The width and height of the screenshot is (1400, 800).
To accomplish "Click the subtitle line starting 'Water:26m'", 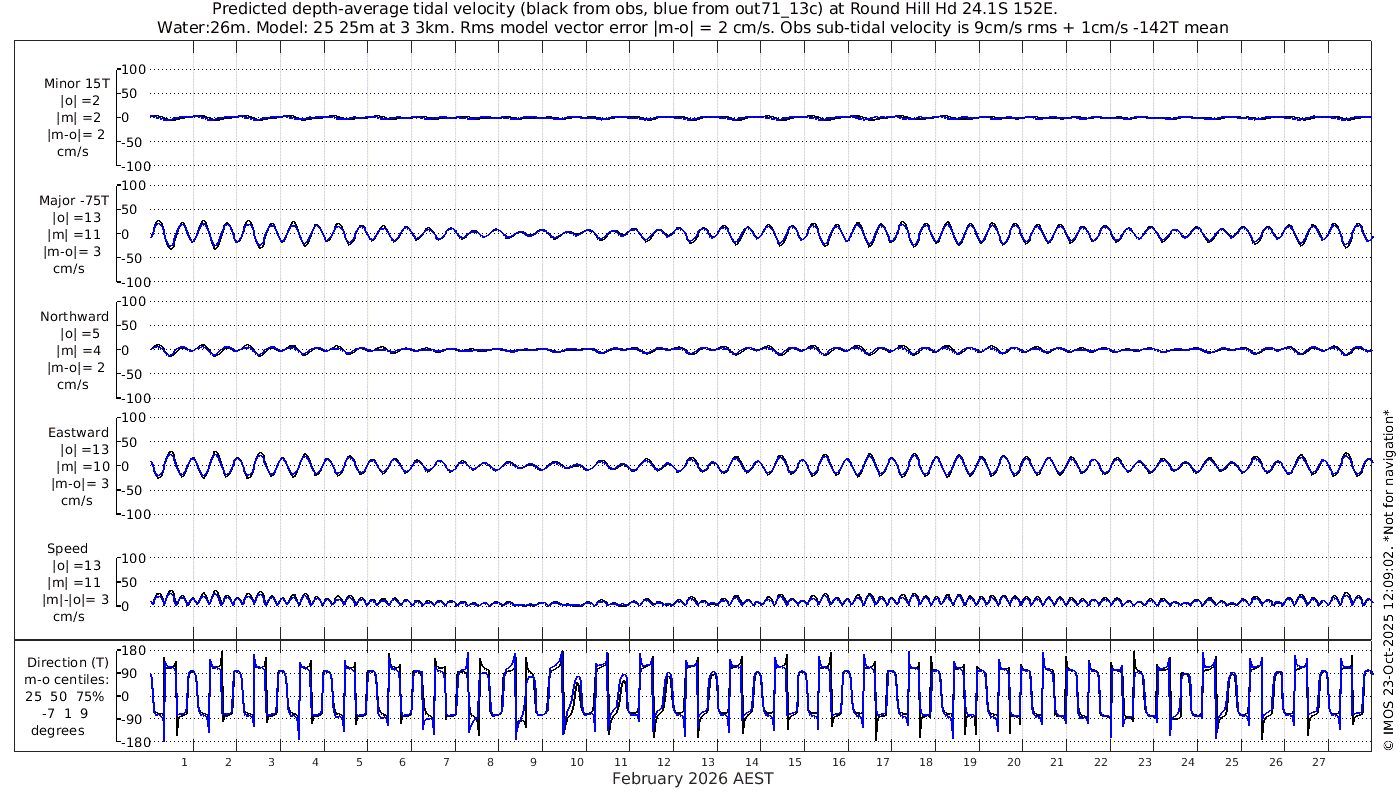I will (693, 28).
